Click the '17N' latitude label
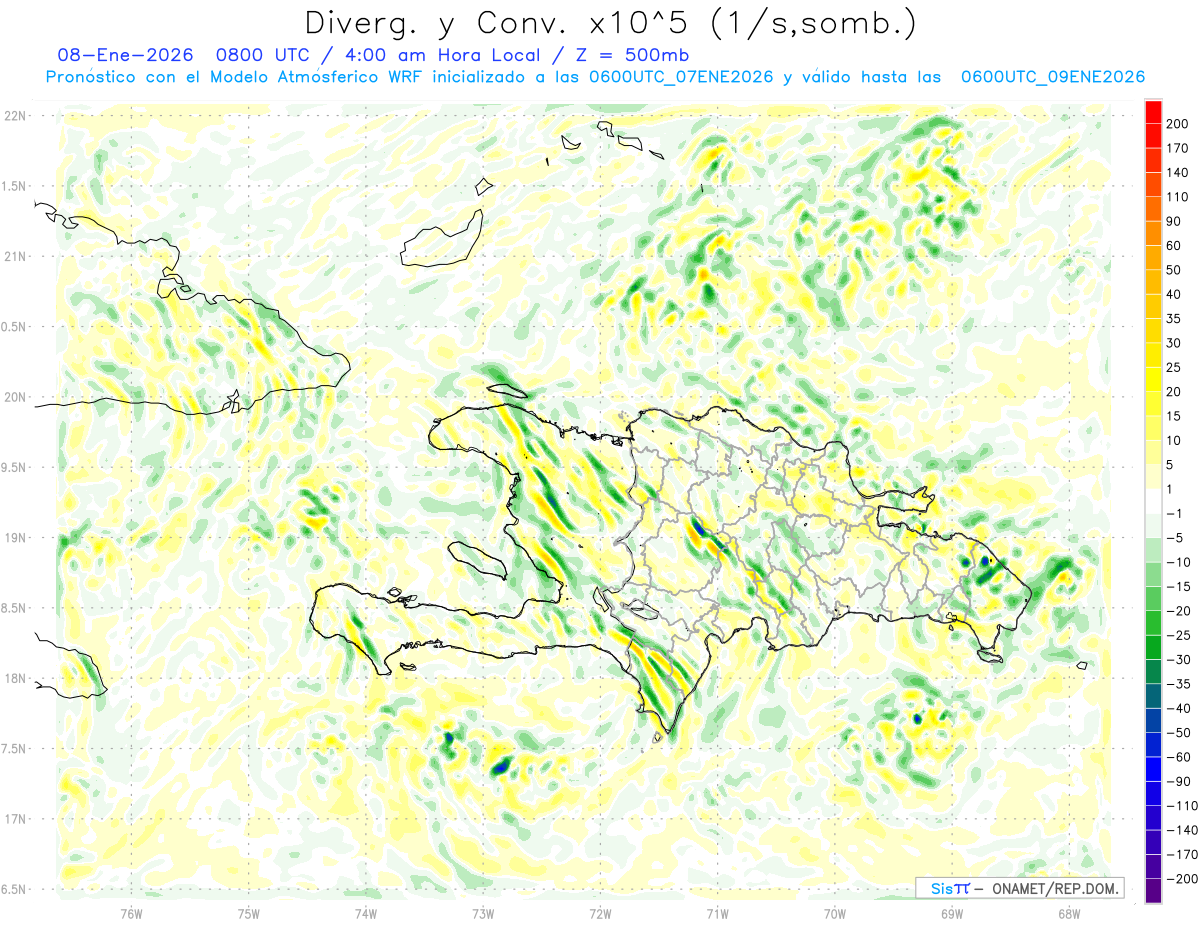 tap(15, 819)
